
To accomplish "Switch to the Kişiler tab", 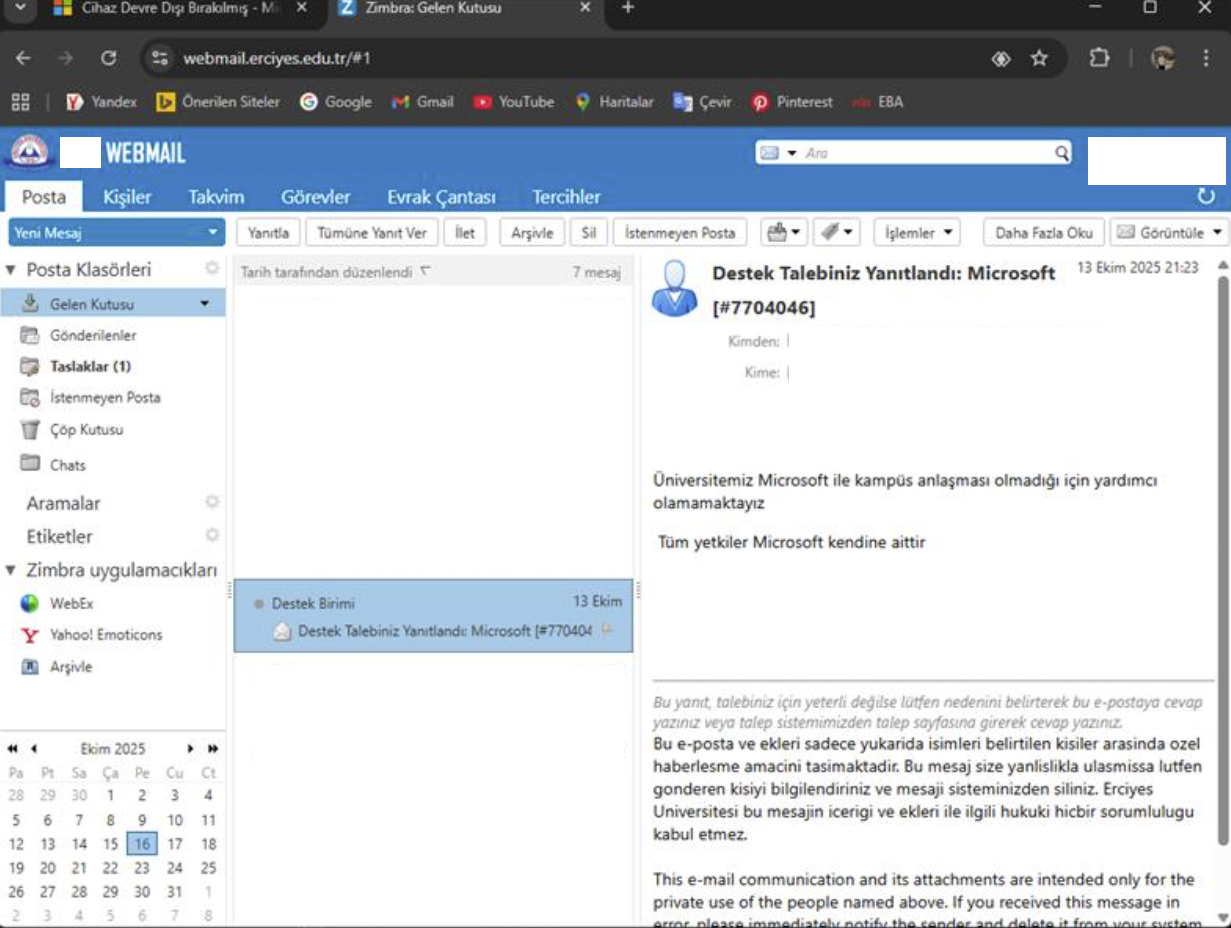I will coord(127,196).
